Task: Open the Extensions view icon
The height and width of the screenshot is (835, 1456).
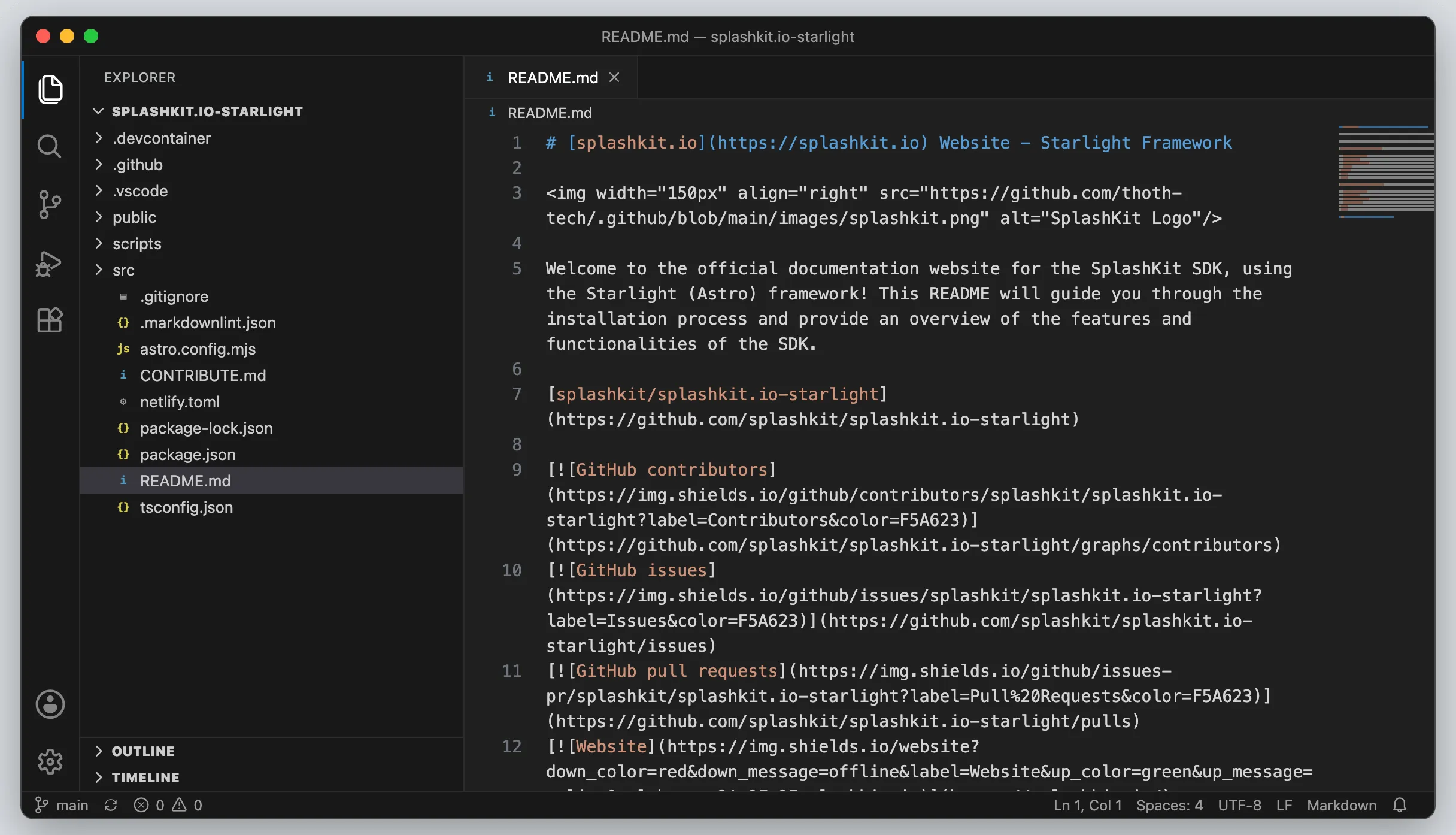Action: point(50,320)
